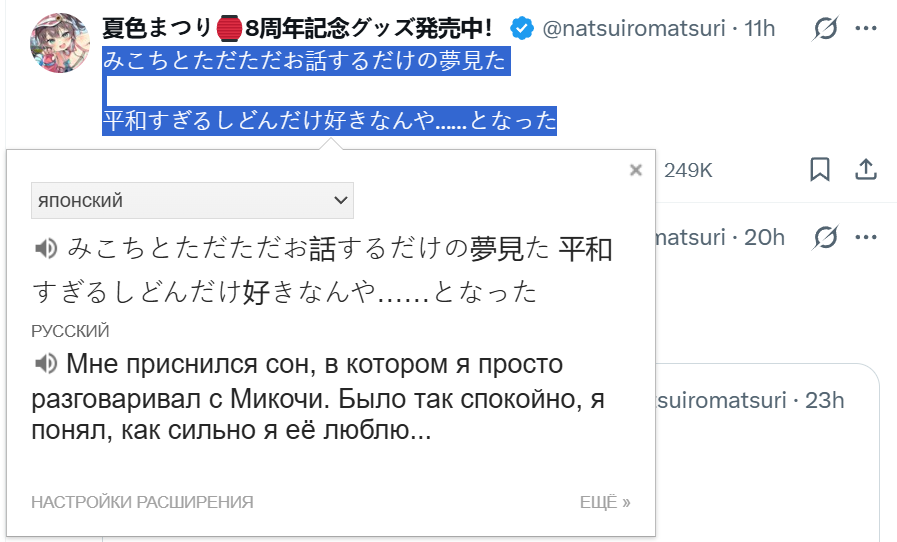Click the Grok icon on the 20h tweet
Image resolution: width=897 pixels, height=542 pixels.
(x=825, y=237)
